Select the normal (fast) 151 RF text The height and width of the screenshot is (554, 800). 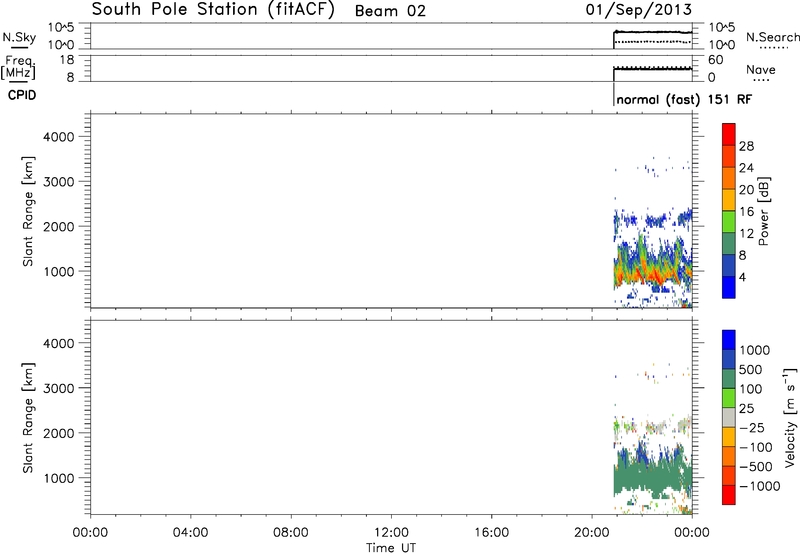[684, 99]
